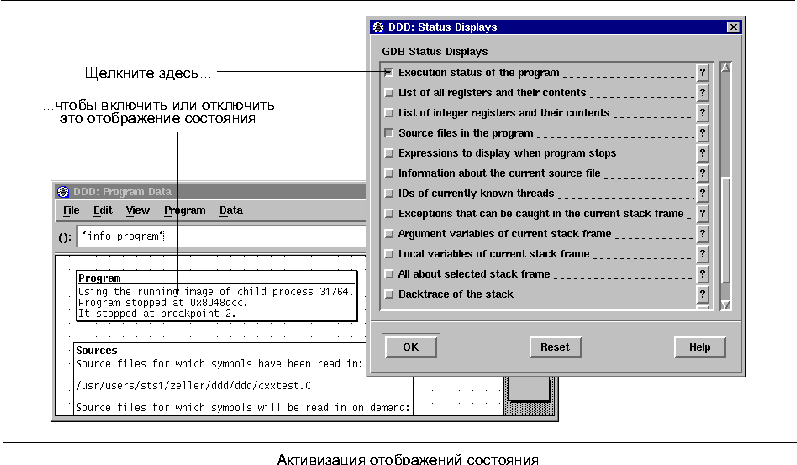
Task: Open Program menu in Program Data window
Action: 185,210
